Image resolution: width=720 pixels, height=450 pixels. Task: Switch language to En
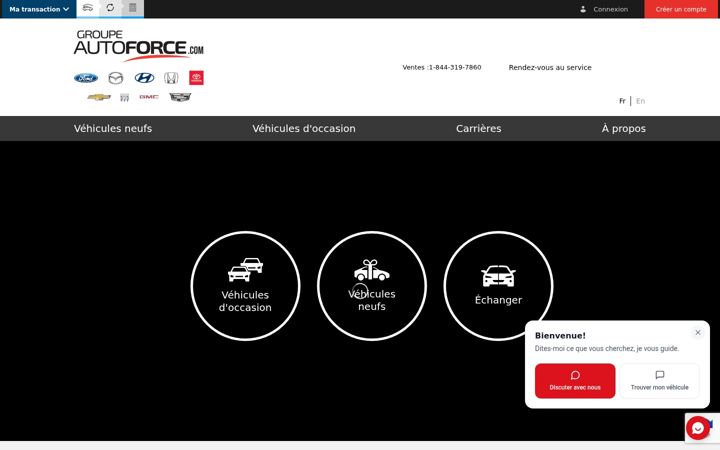pyautogui.click(x=640, y=101)
